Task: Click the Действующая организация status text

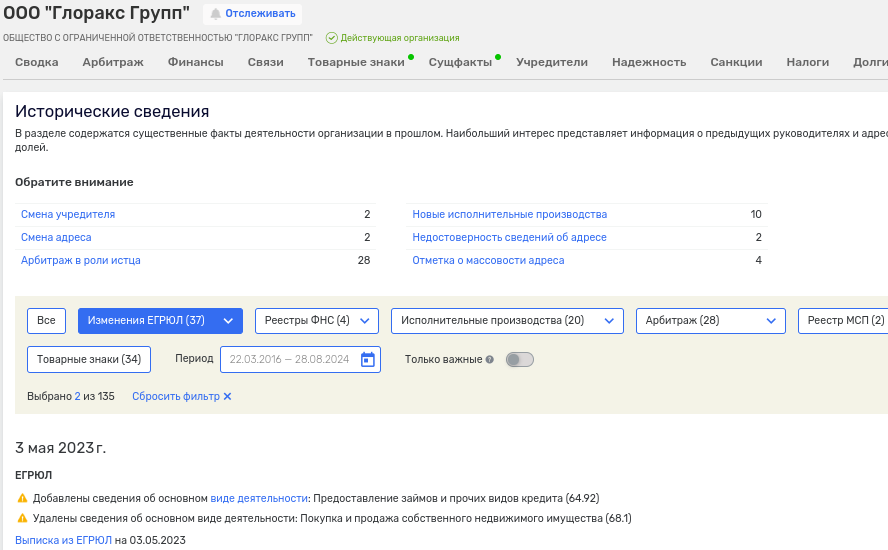Action: pyautogui.click(x=400, y=38)
